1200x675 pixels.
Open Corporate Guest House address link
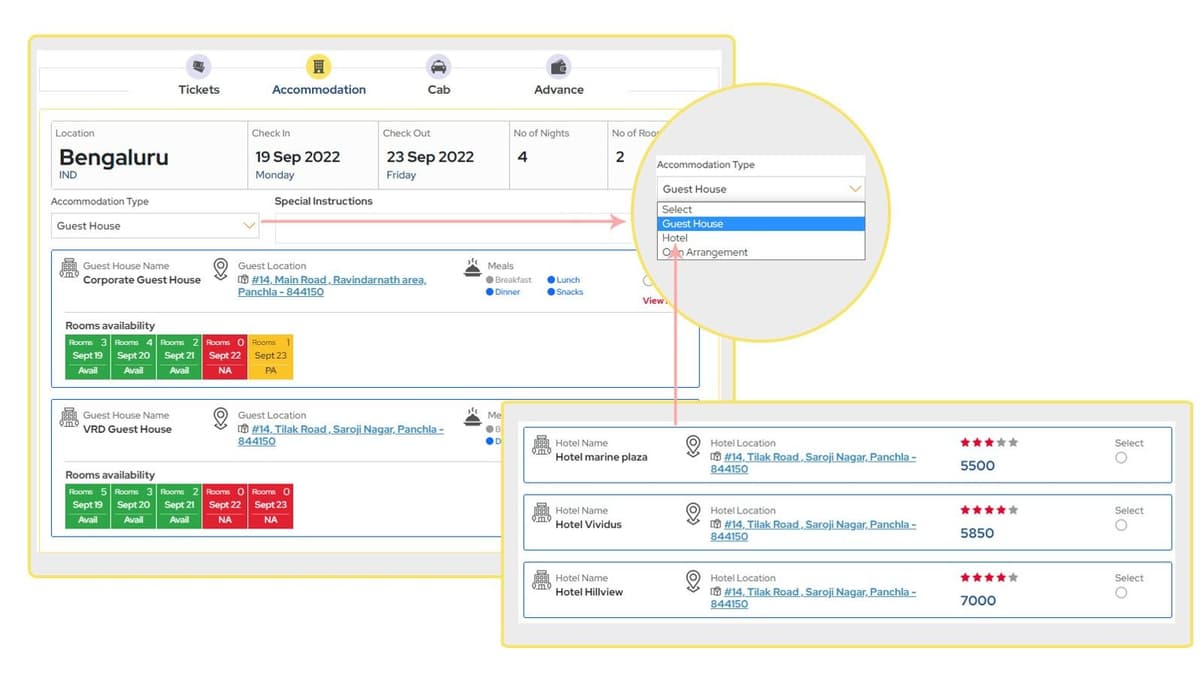332,286
